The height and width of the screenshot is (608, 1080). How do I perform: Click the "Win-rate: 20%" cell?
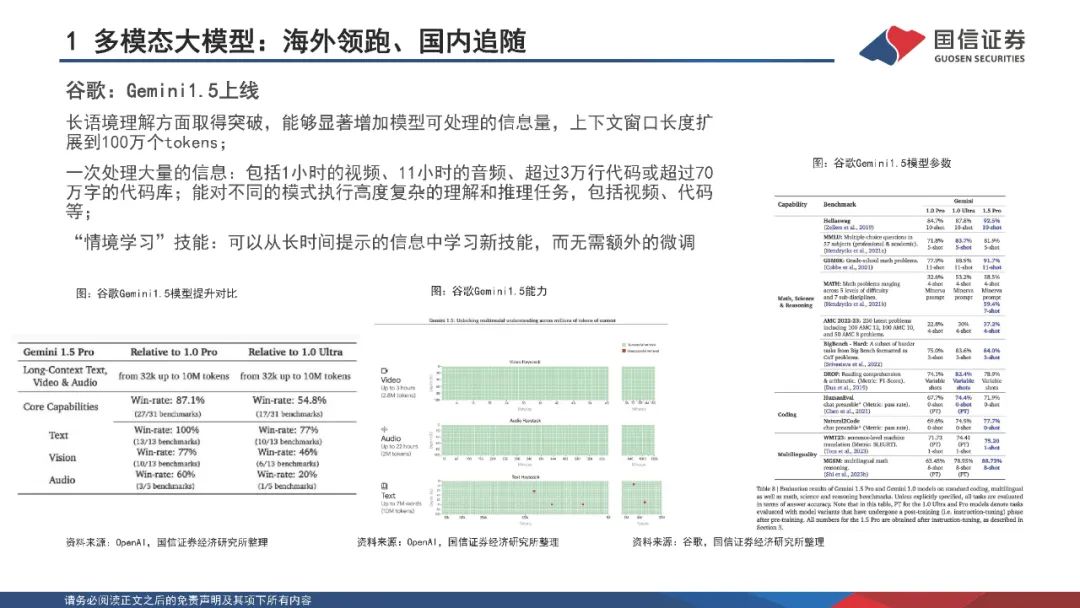287,474
